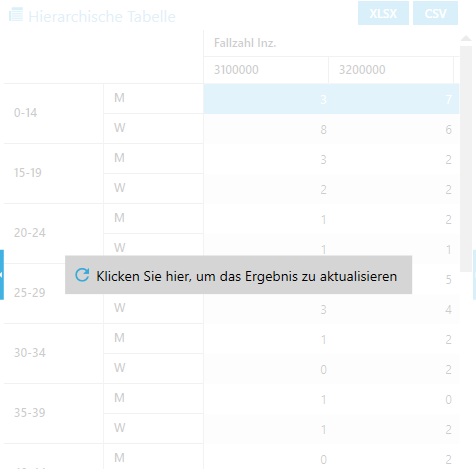Screen dimensions: 476x469
Task: Select the 0-14 age group row header
Action: pos(54,114)
